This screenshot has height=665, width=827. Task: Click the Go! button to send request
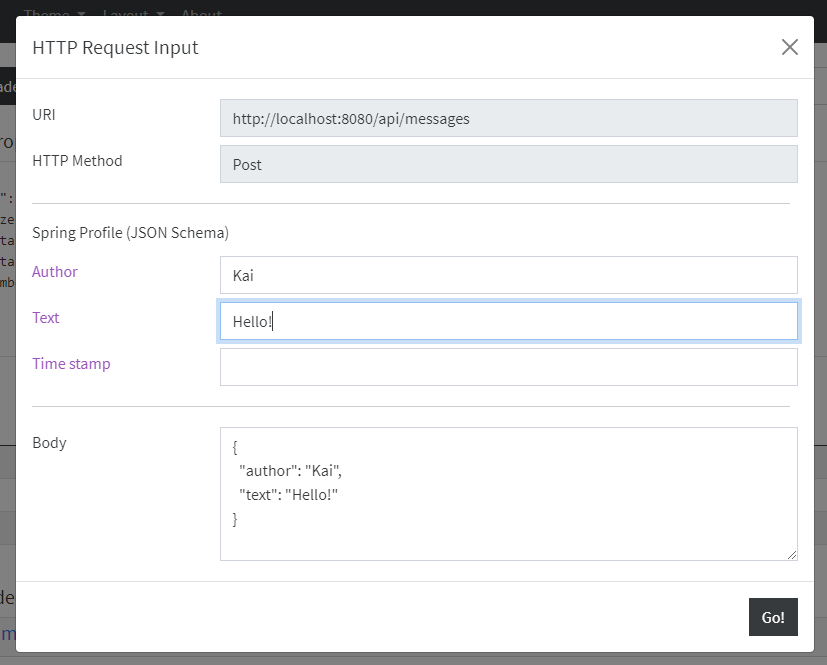(x=773, y=617)
